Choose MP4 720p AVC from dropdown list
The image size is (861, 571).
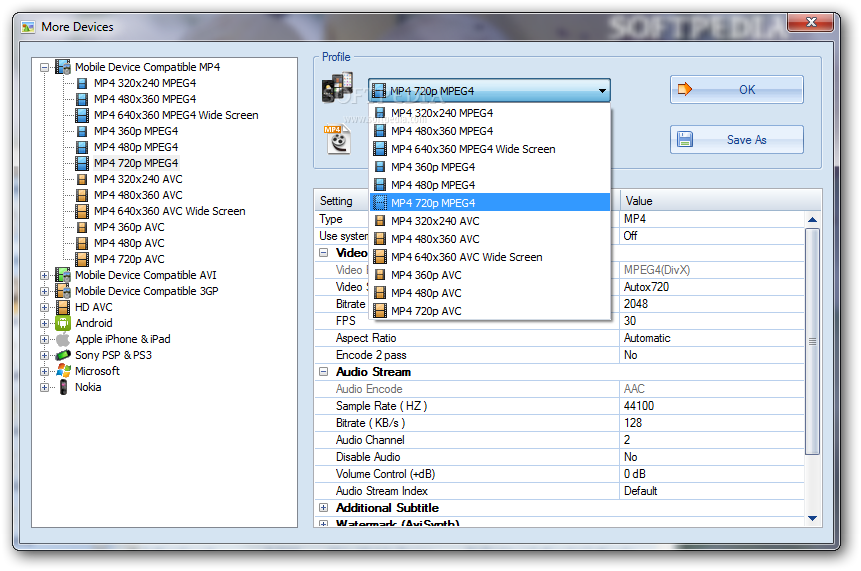click(490, 311)
